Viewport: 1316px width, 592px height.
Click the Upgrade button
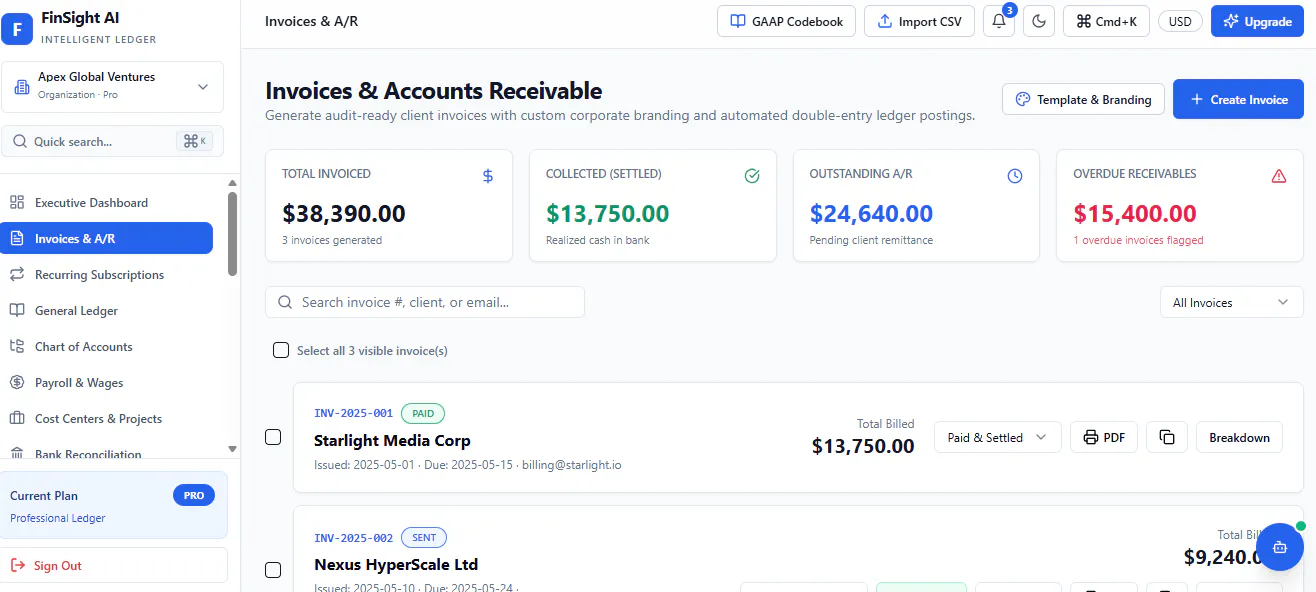pos(1257,21)
